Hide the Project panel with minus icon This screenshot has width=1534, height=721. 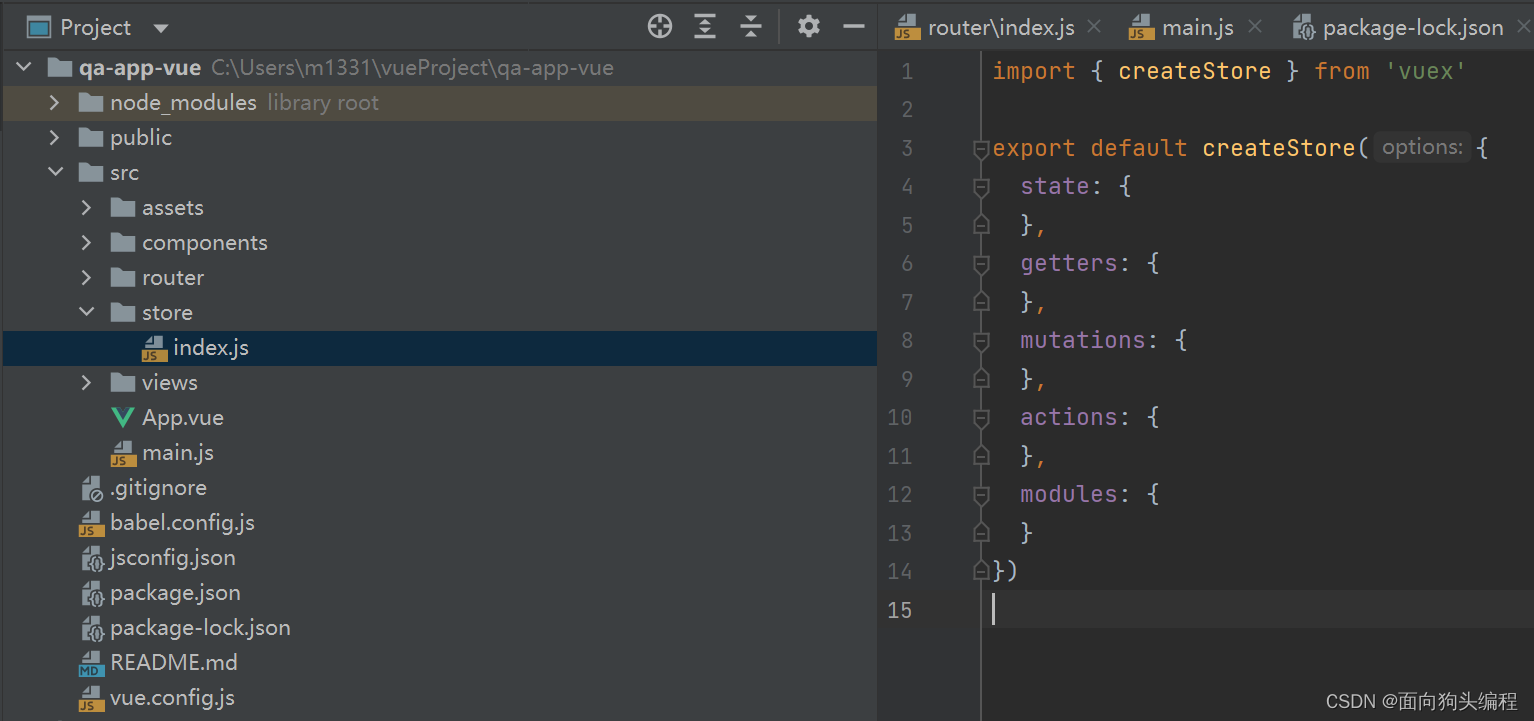[x=853, y=27]
